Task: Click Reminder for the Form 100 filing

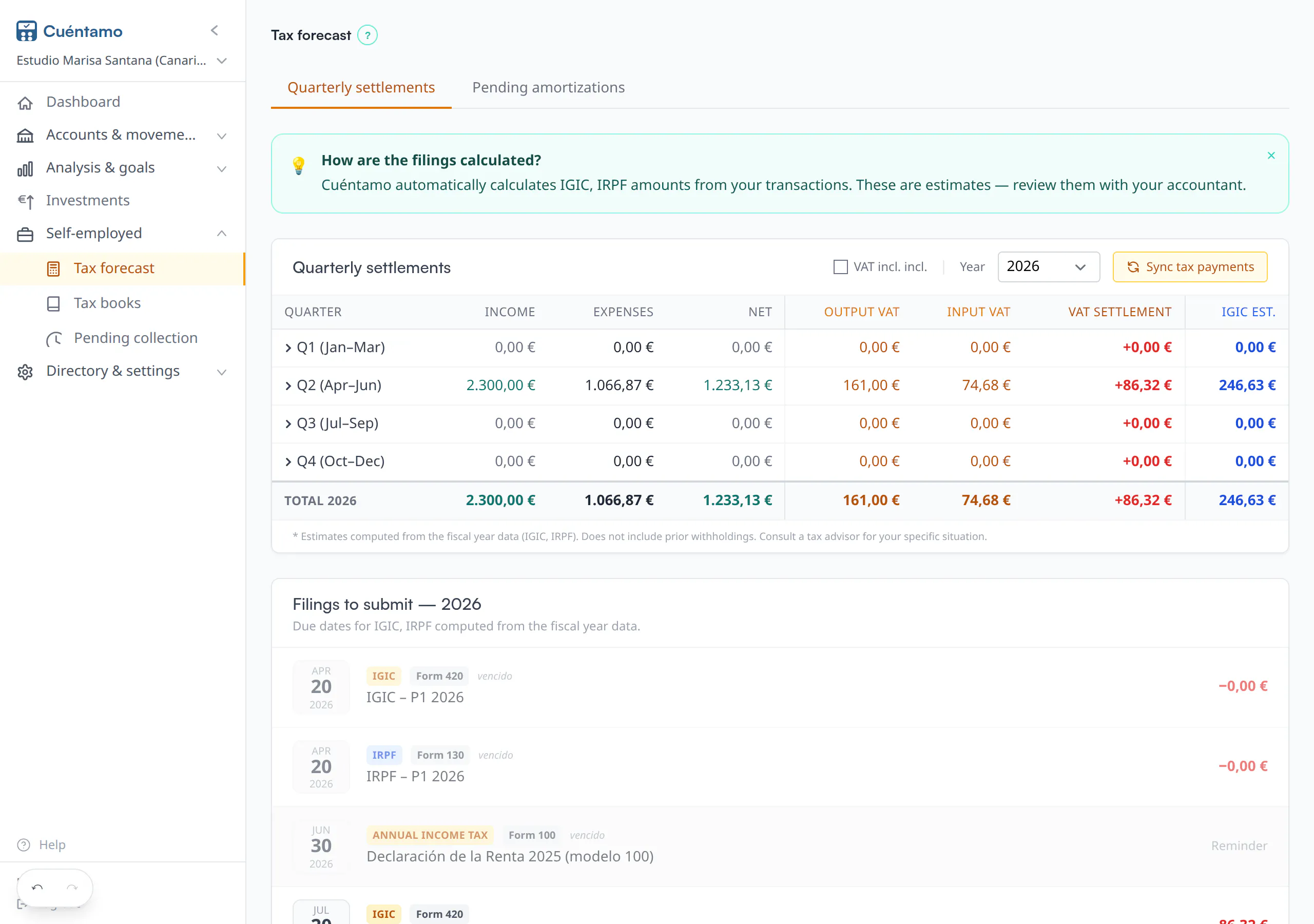Action: 1239,845
